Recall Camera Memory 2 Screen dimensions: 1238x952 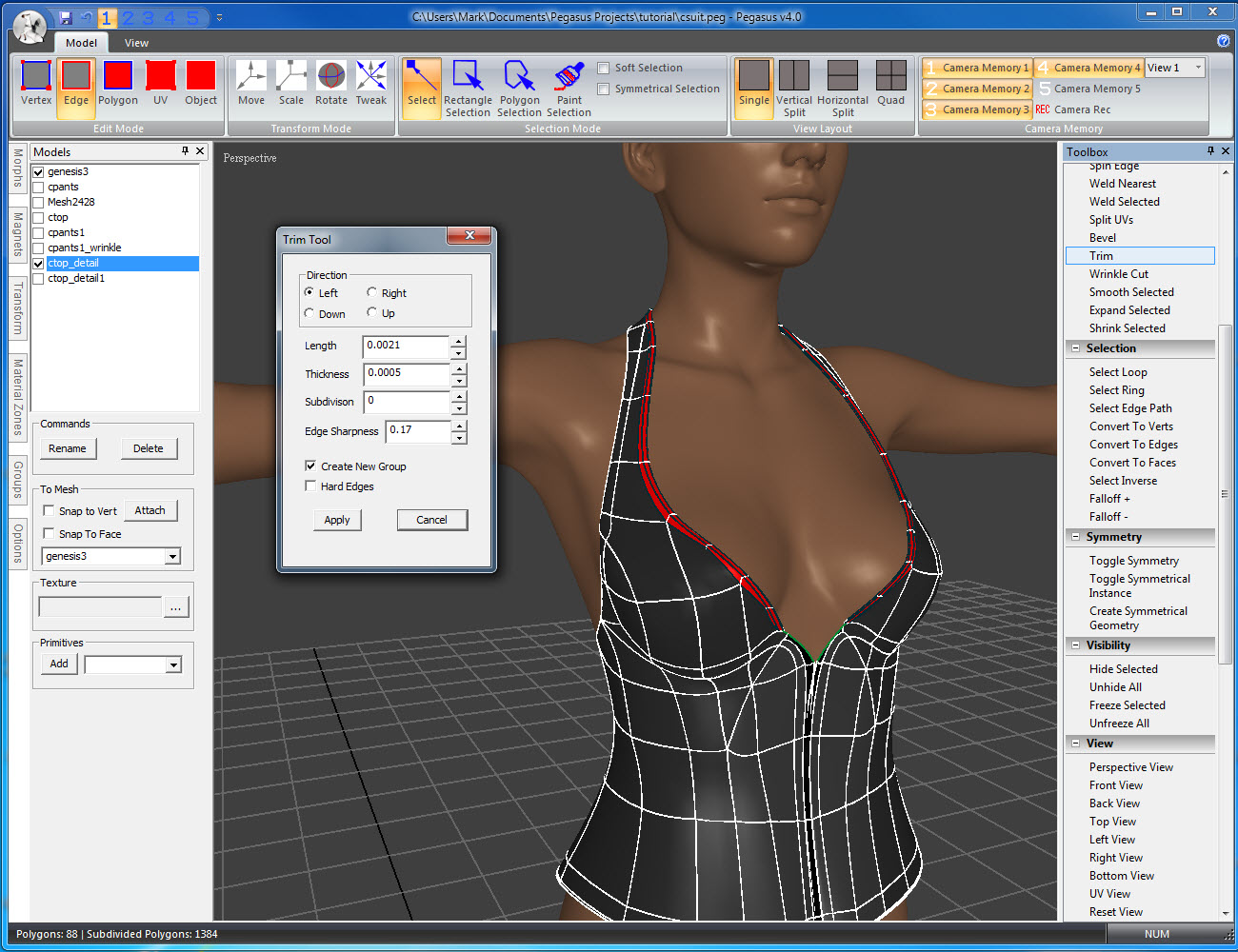point(977,89)
